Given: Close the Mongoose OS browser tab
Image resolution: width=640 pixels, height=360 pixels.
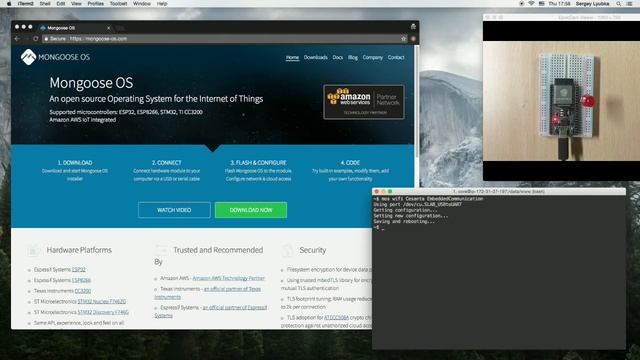Looking at the screenshot, I should (109, 28).
